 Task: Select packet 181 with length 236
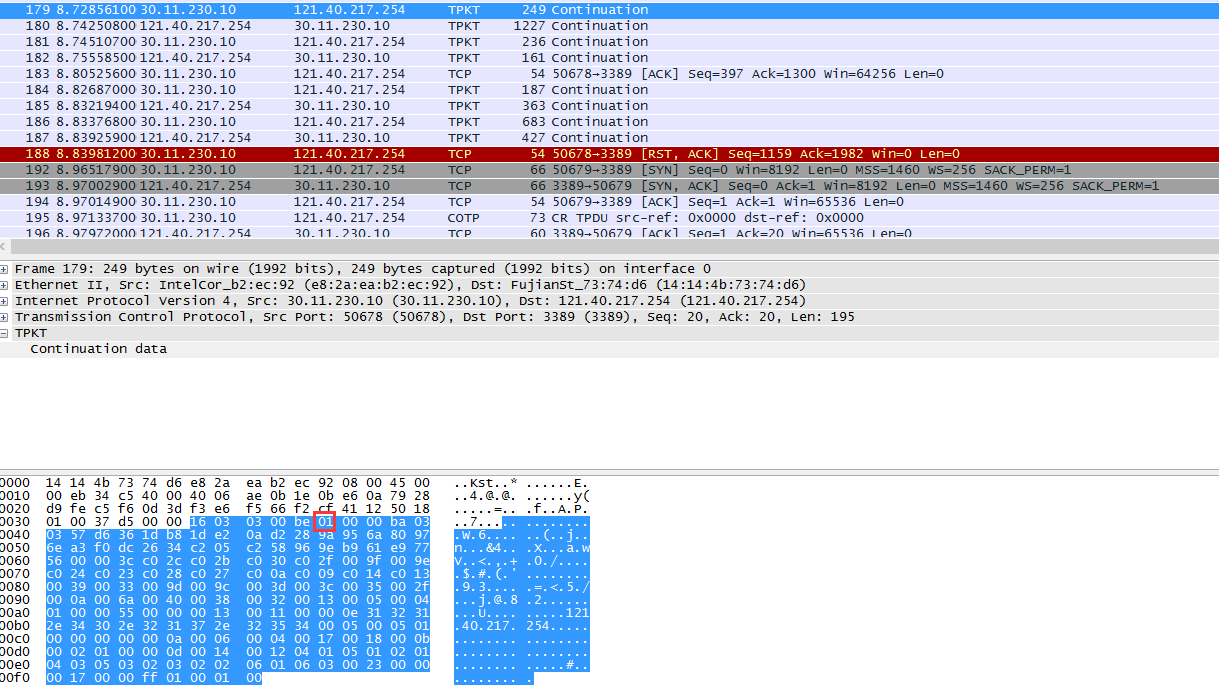609,41
